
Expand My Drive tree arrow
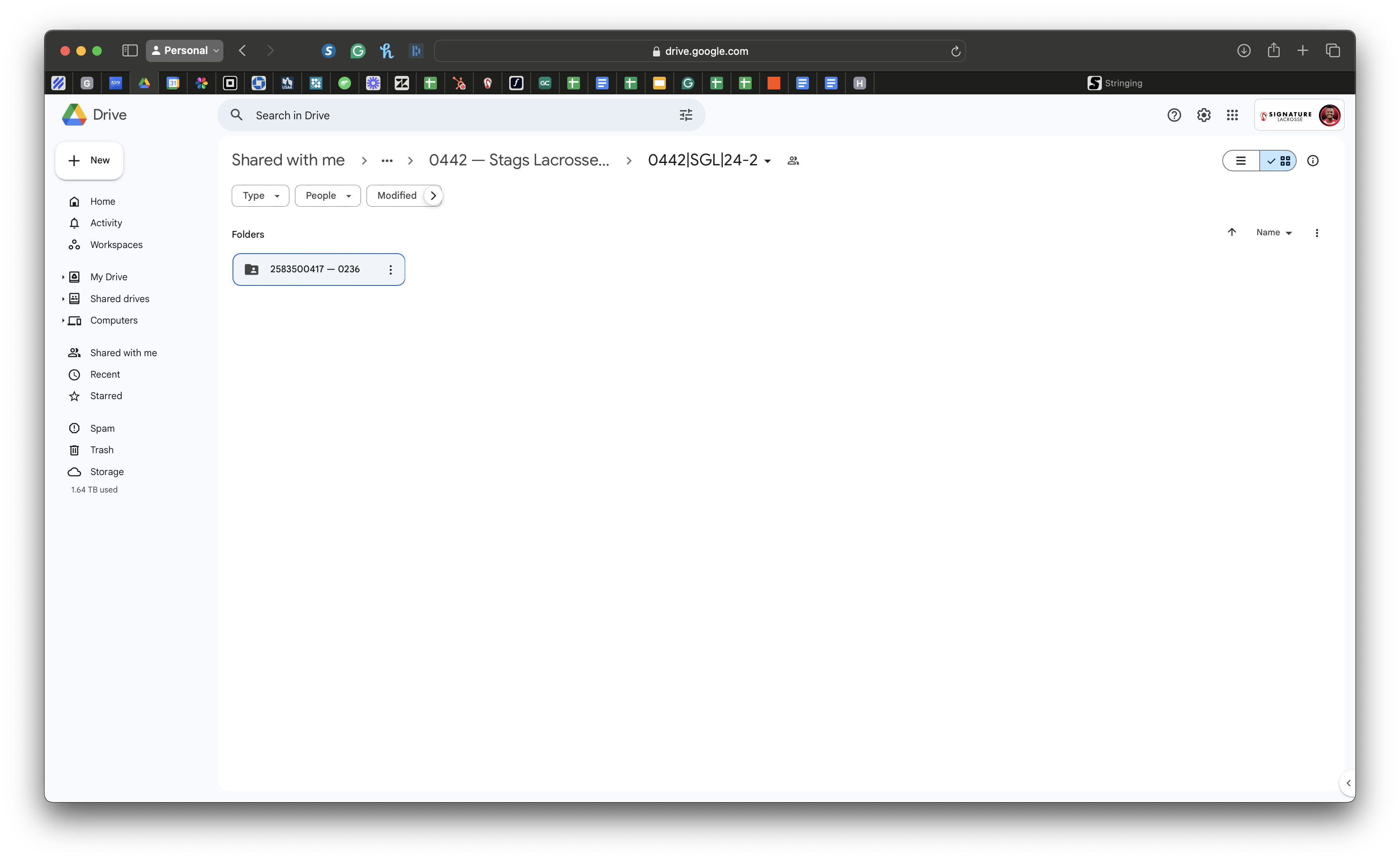click(x=63, y=277)
